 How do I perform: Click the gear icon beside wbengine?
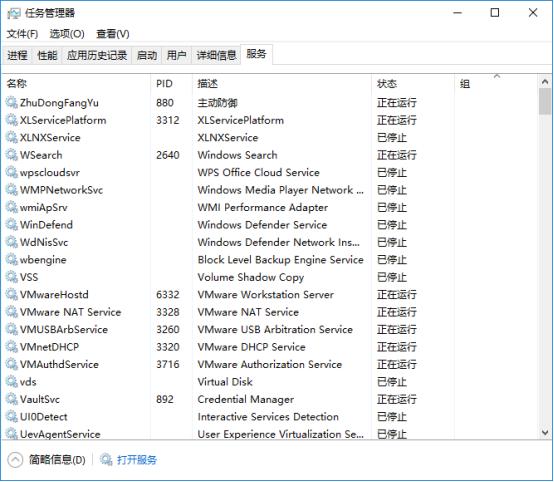pos(11,260)
